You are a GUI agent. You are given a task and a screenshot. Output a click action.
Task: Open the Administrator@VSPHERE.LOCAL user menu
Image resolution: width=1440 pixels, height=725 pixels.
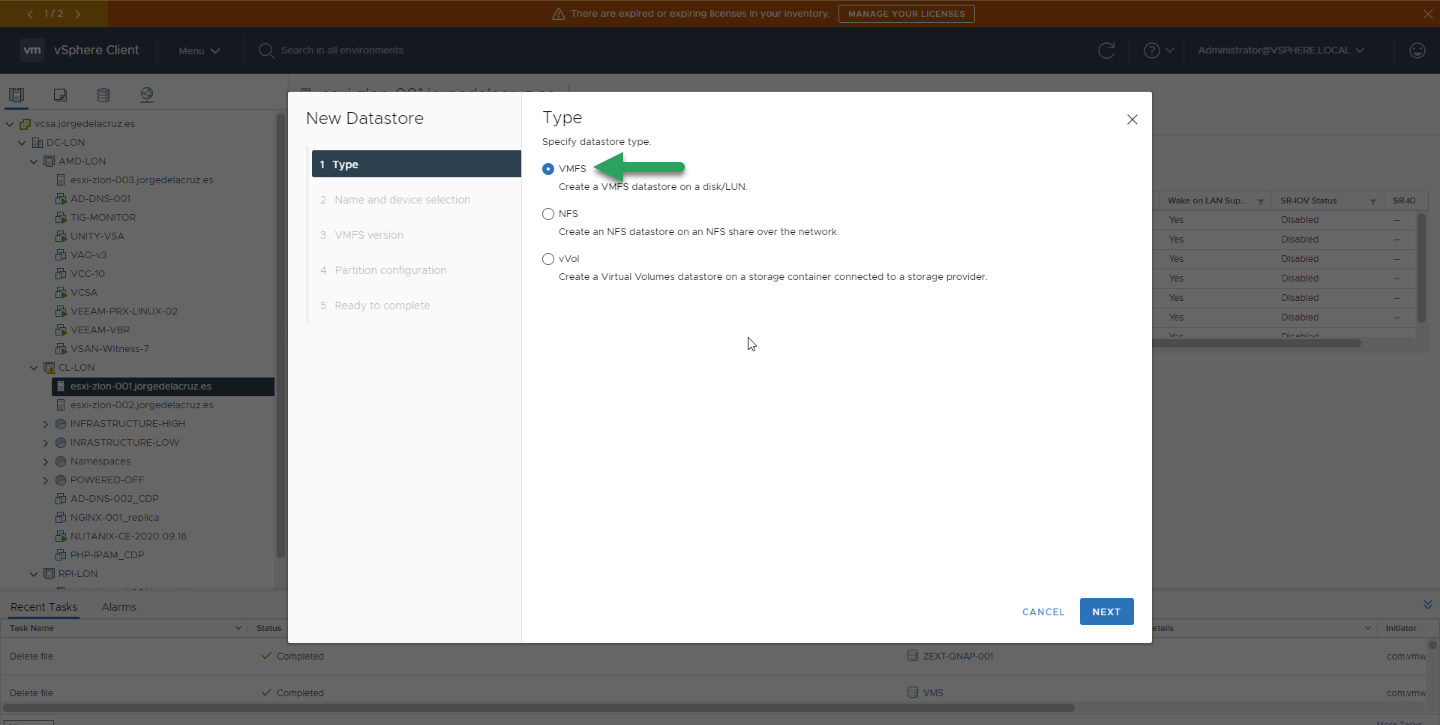(1281, 51)
